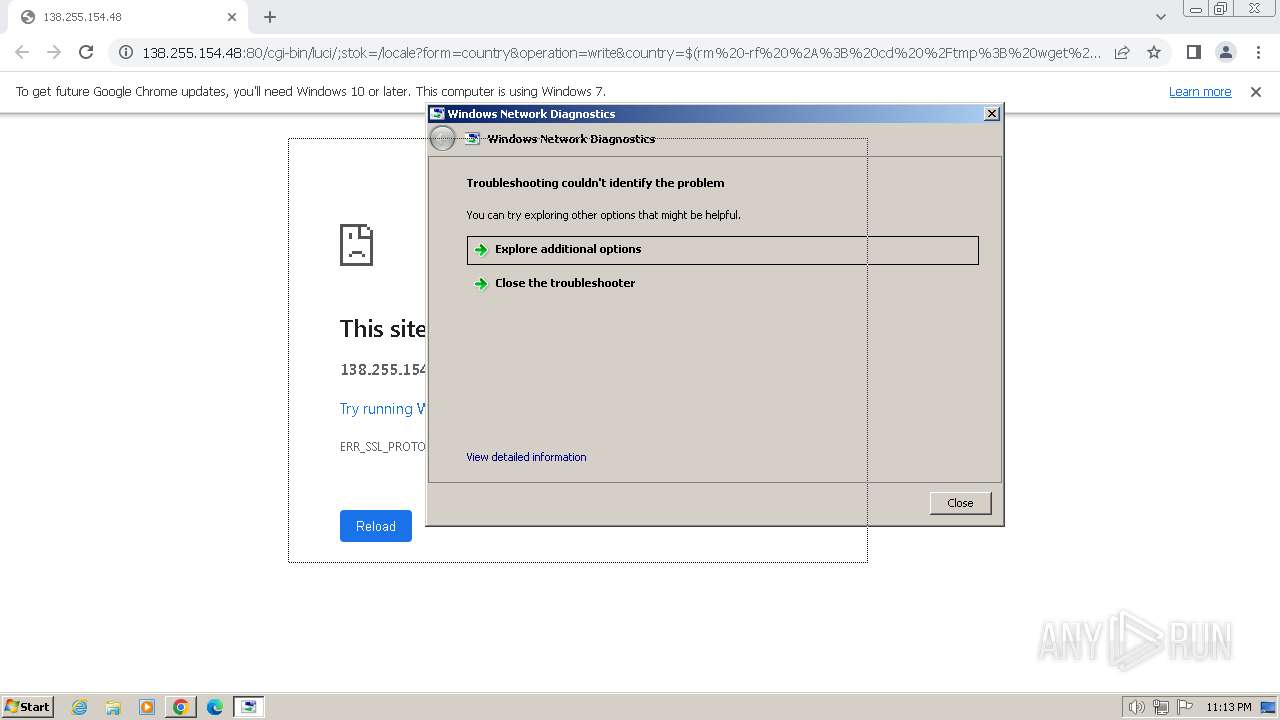Click the blue Reload button

pyautogui.click(x=376, y=526)
